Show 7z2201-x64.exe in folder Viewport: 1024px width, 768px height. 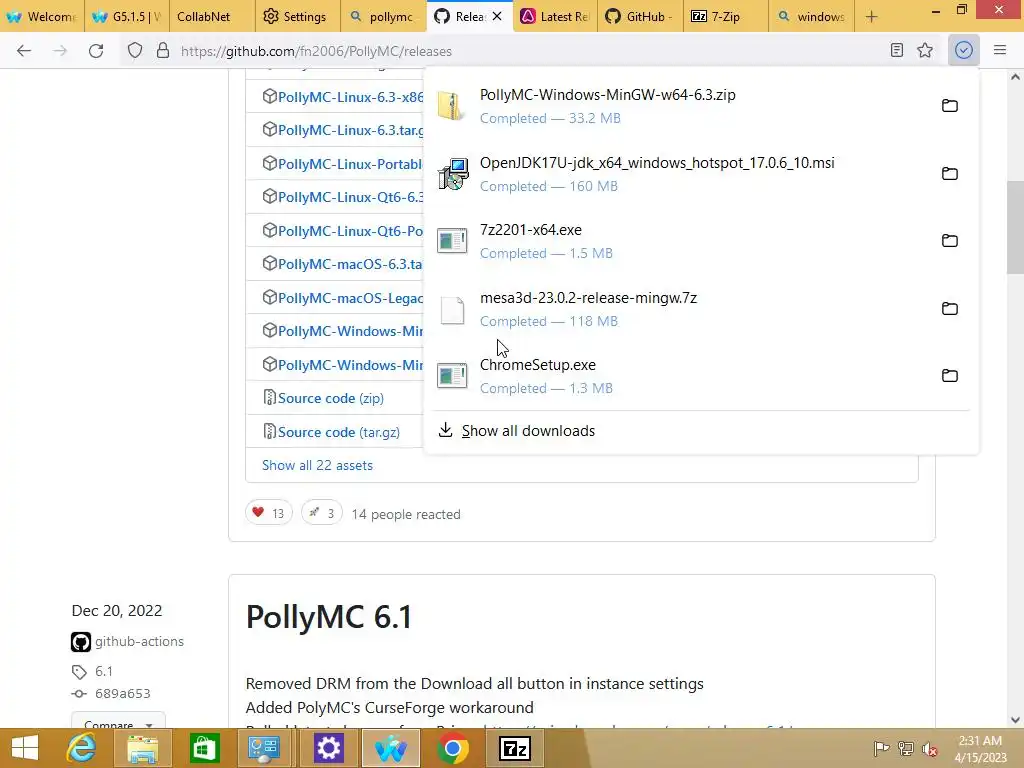click(950, 241)
